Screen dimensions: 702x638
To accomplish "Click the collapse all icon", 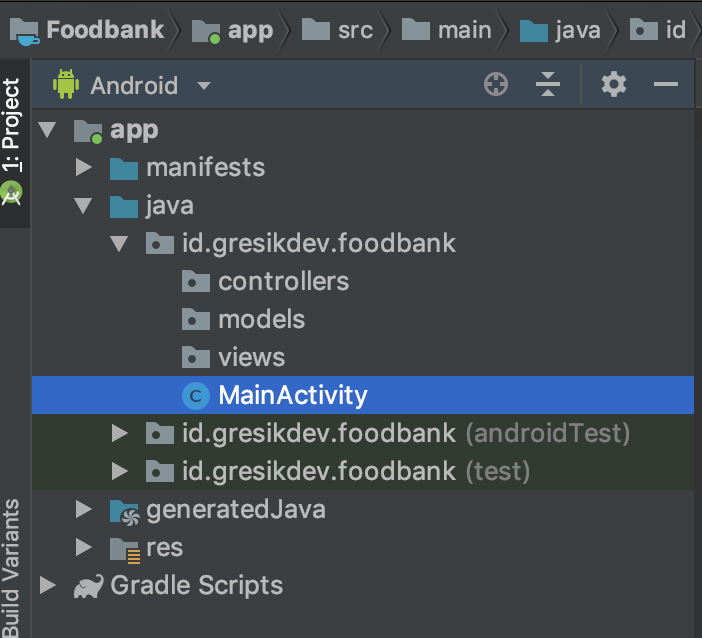I will pos(547,86).
